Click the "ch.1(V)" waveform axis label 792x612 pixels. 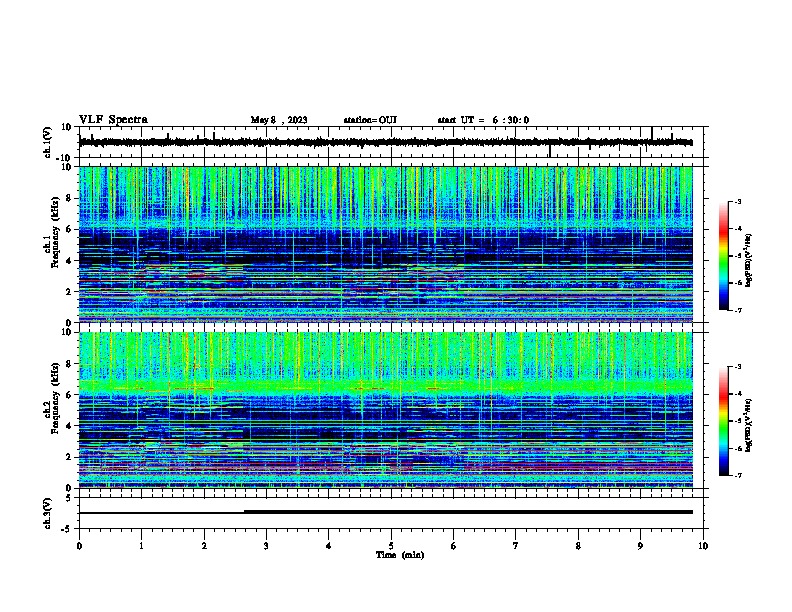coord(47,142)
